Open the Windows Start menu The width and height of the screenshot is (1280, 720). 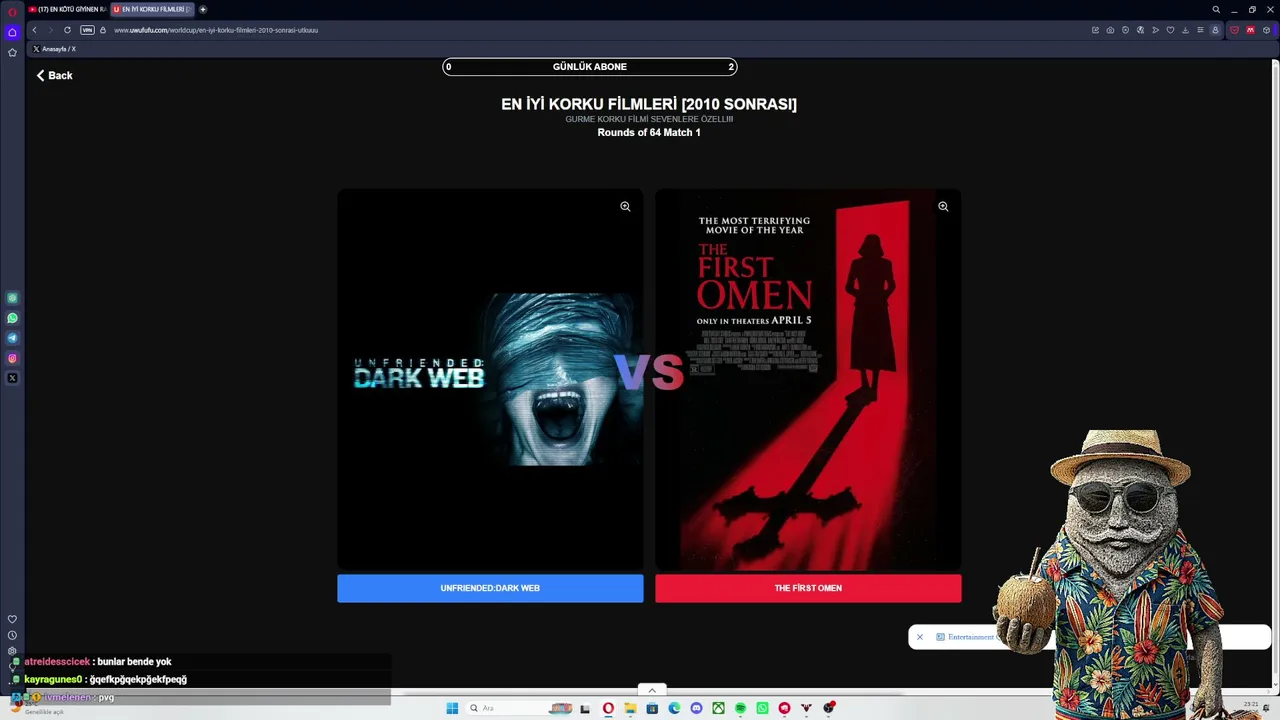pos(452,708)
